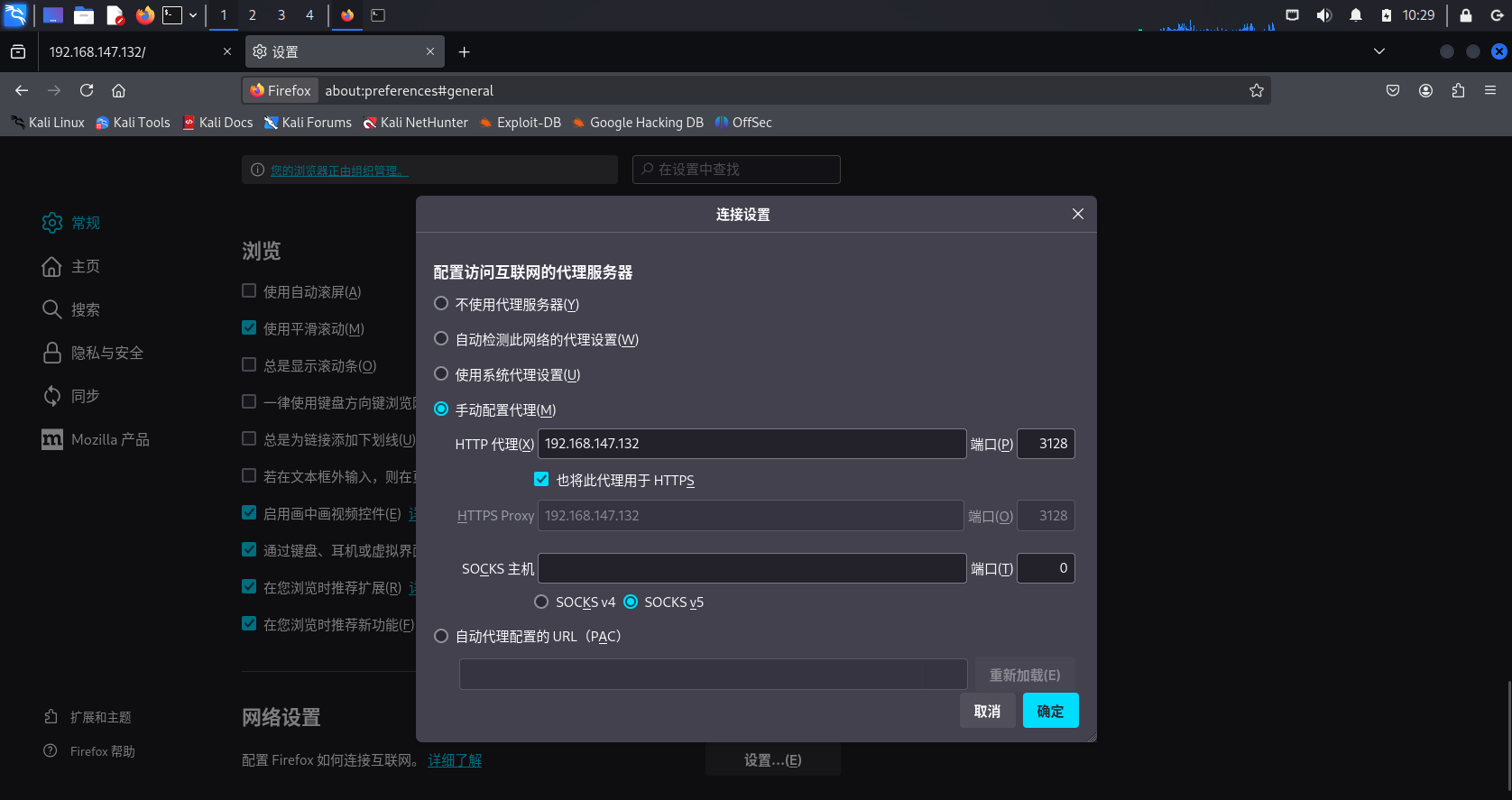Click the 确定 confirm button
1512x800 pixels.
point(1050,711)
